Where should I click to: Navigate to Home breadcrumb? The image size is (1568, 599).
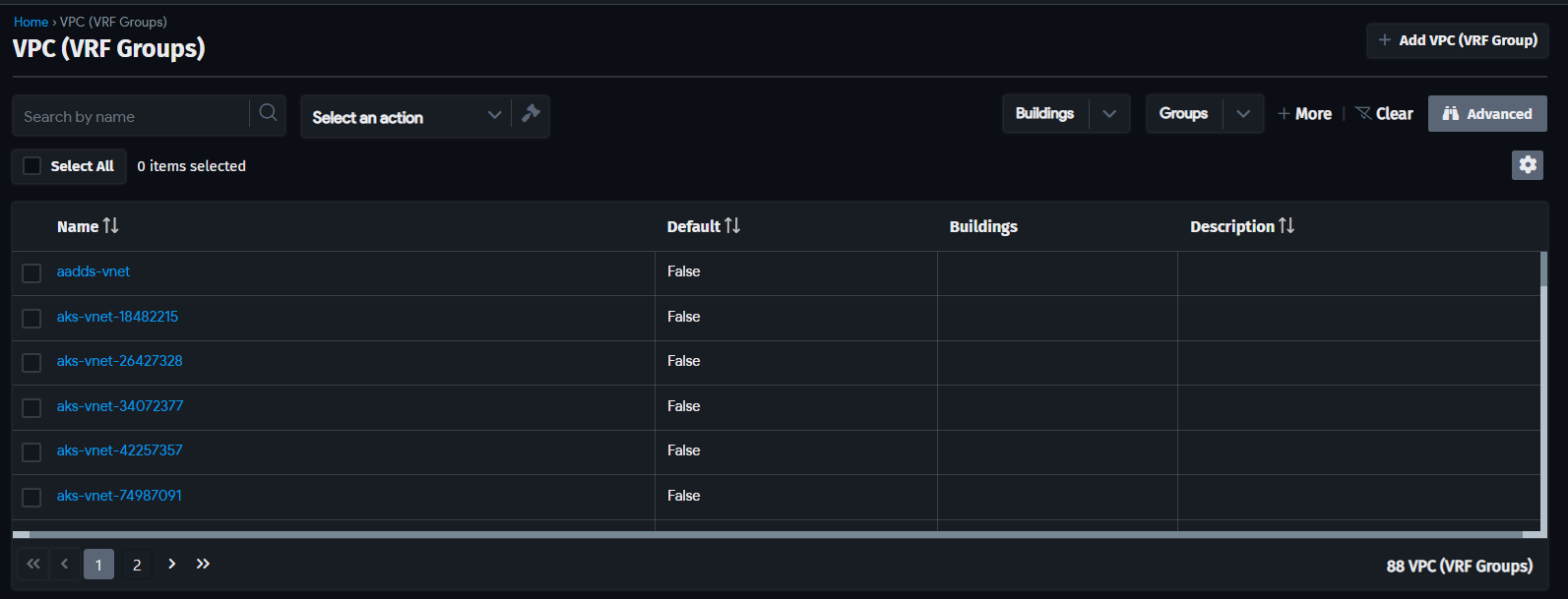[31, 22]
